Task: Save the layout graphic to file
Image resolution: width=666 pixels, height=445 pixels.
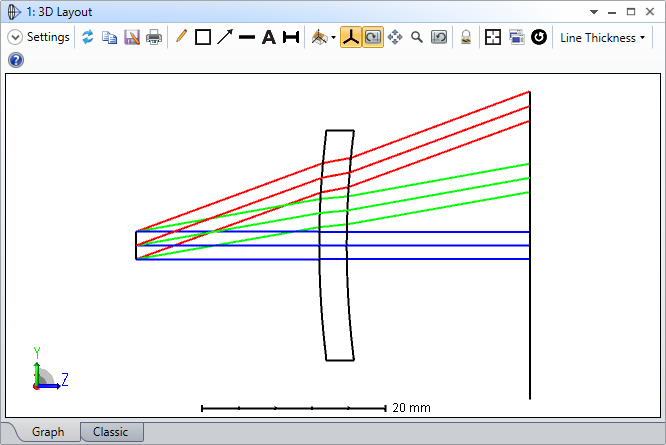Action: click(x=132, y=37)
